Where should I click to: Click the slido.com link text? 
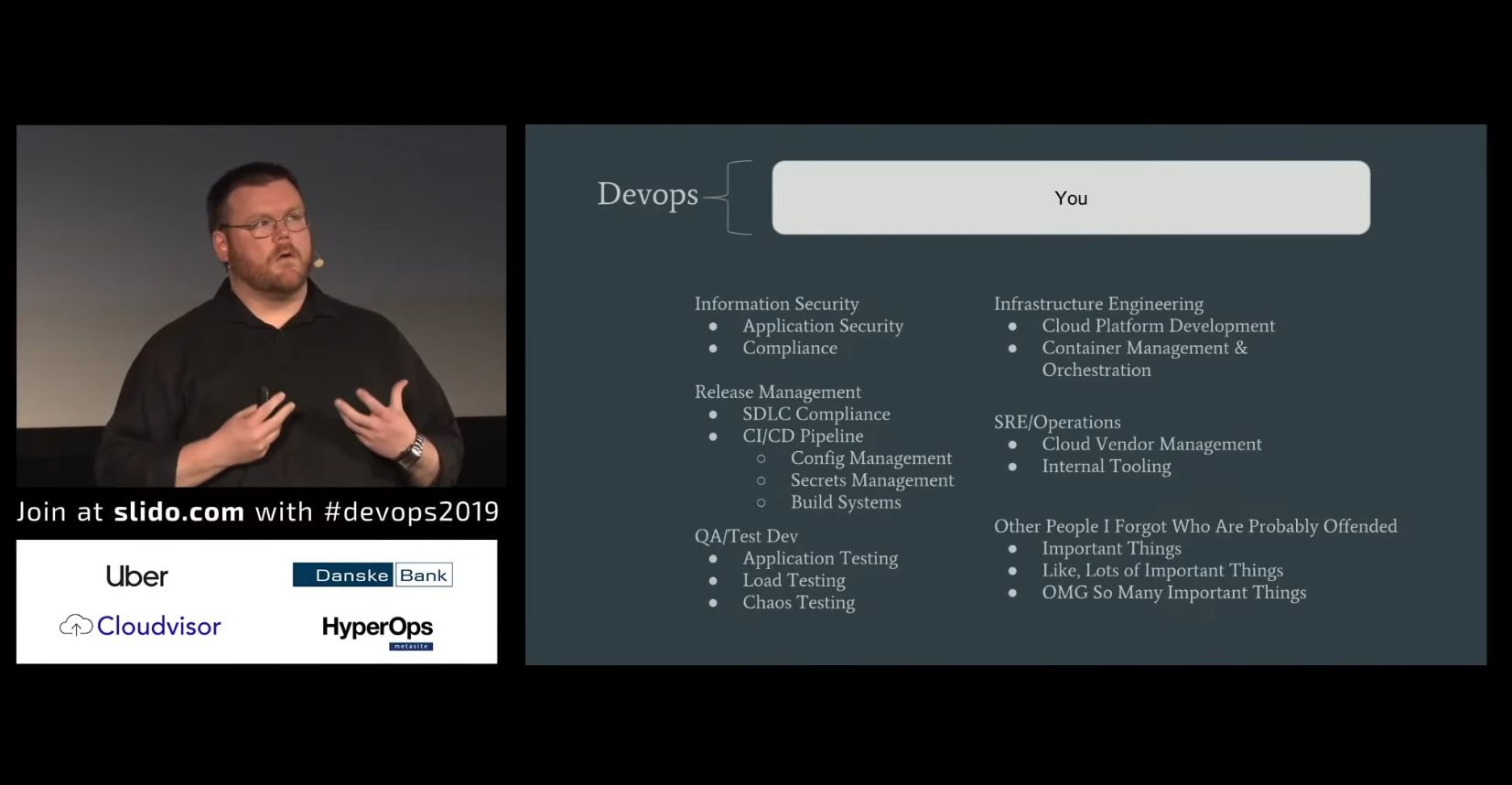pyautogui.click(x=178, y=511)
